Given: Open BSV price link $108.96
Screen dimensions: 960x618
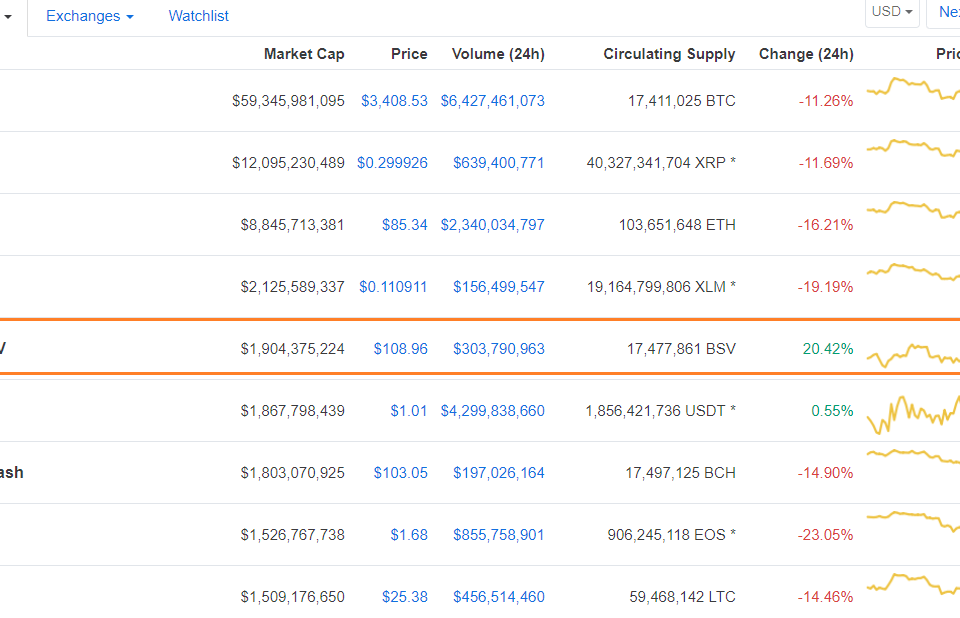Looking at the screenshot, I should tap(400, 349).
